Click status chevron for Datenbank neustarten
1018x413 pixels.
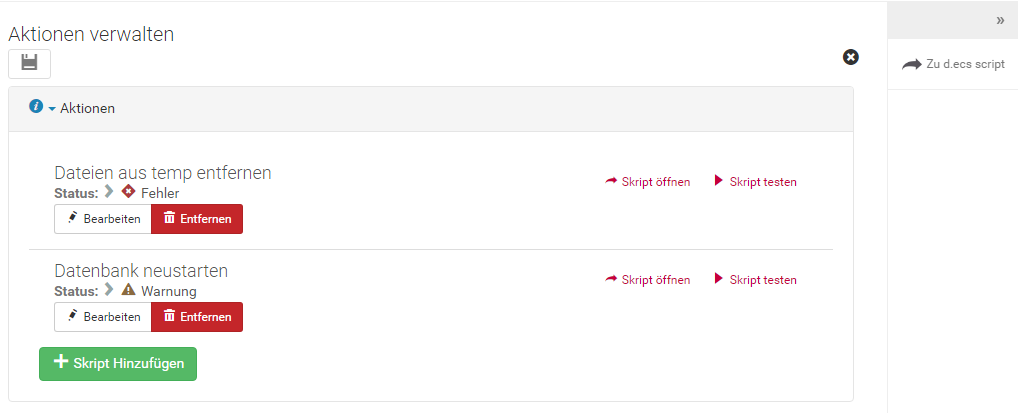tap(109, 290)
